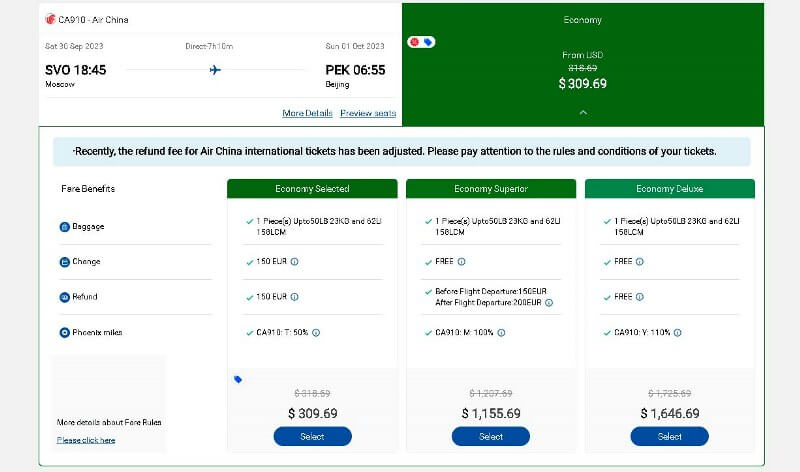The height and width of the screenshot is (472, 800).
Task: Open info icon next to CA910: T: 50%
Action: (316, 333)
